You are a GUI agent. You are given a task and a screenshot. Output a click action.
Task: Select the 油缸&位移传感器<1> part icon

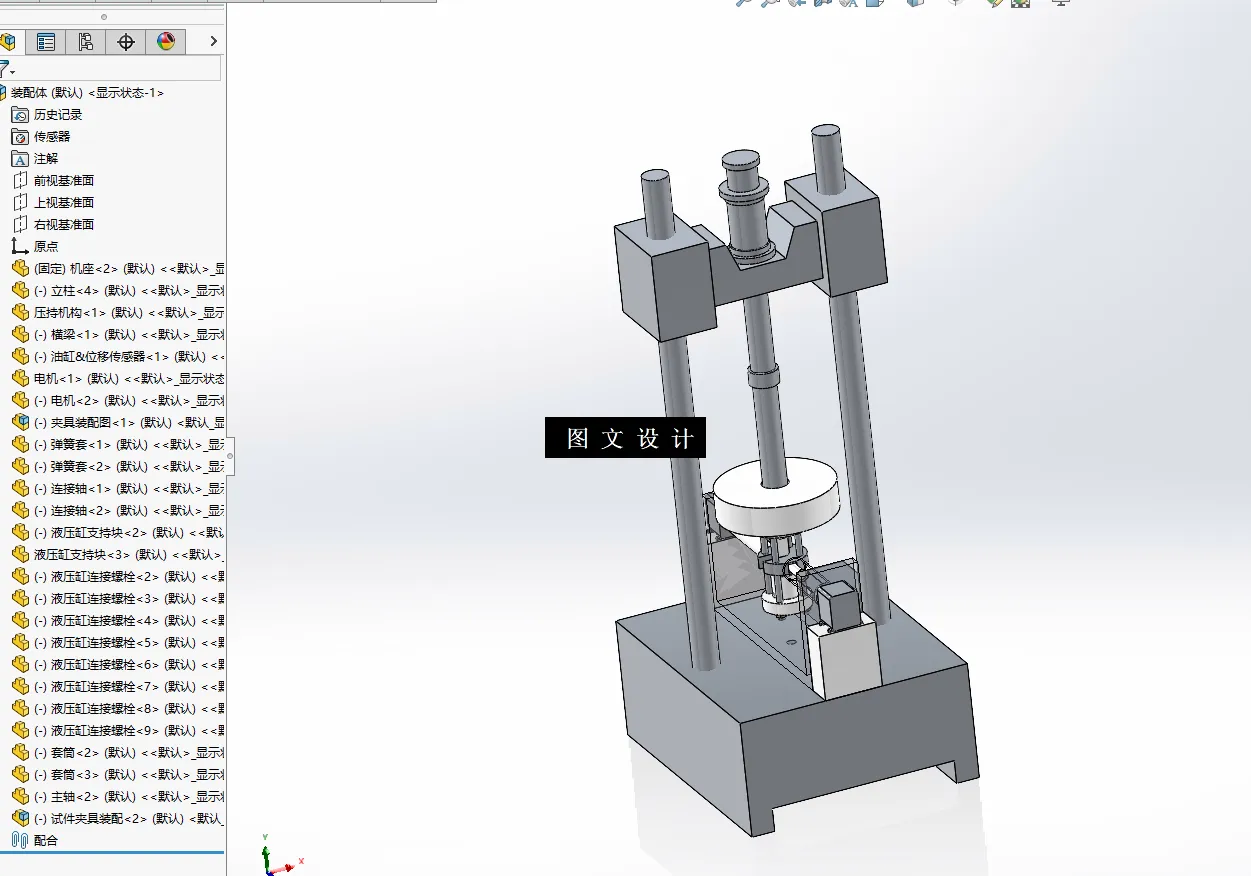[x=20, y=357]
